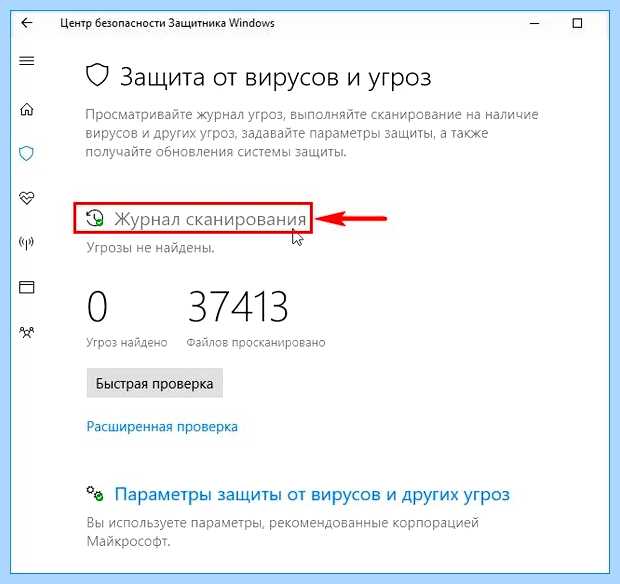Click the Защита от вирусов и угроз heading

276,77
